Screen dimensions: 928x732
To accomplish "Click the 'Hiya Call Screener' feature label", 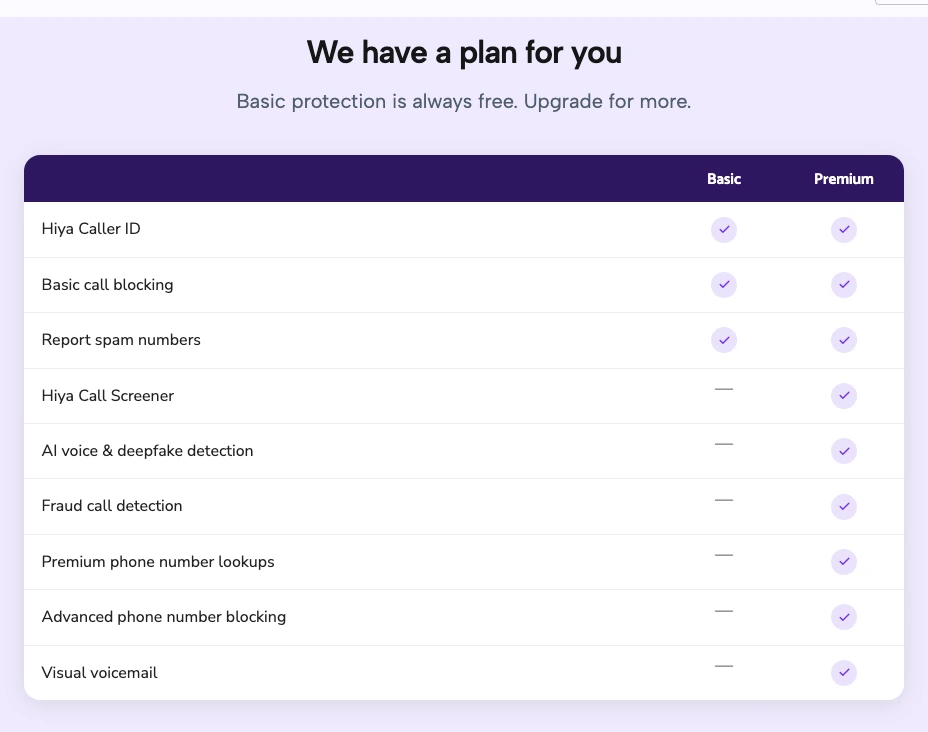I will coord(108,395).
